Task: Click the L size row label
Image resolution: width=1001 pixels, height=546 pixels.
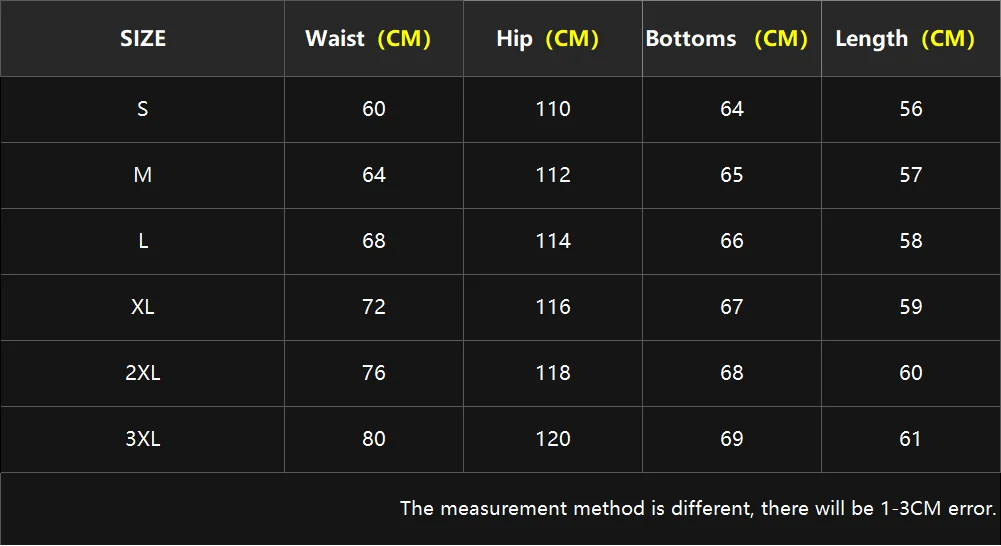Action: pyautogui.click(x=143, y=241)
